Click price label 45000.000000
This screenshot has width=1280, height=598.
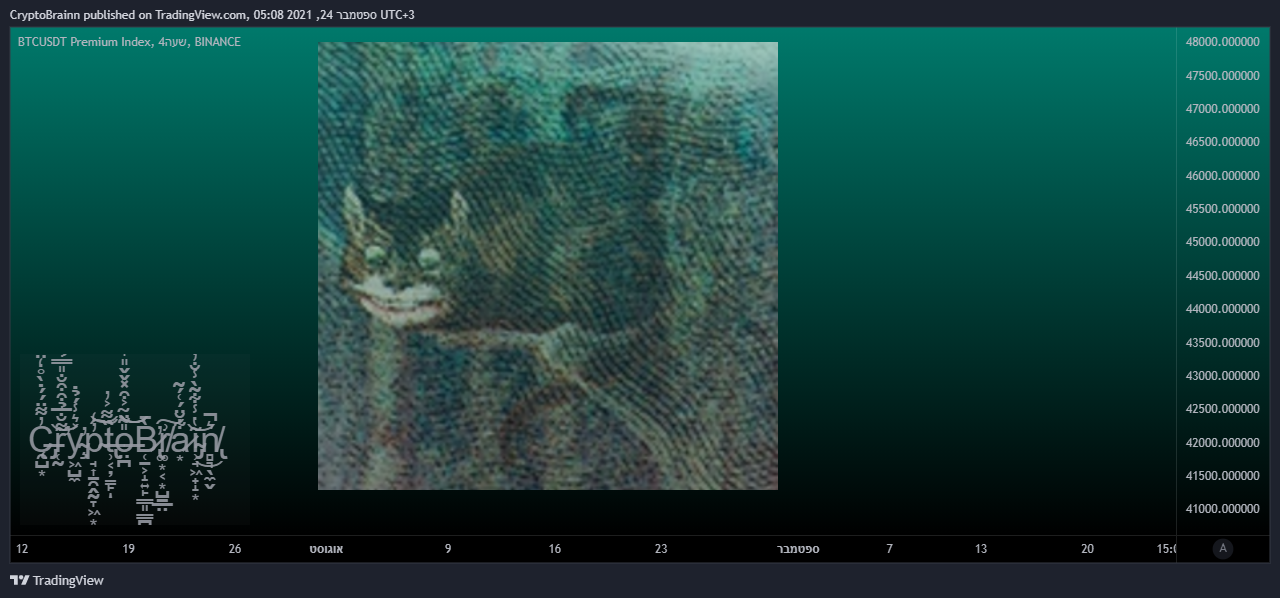1222,242
